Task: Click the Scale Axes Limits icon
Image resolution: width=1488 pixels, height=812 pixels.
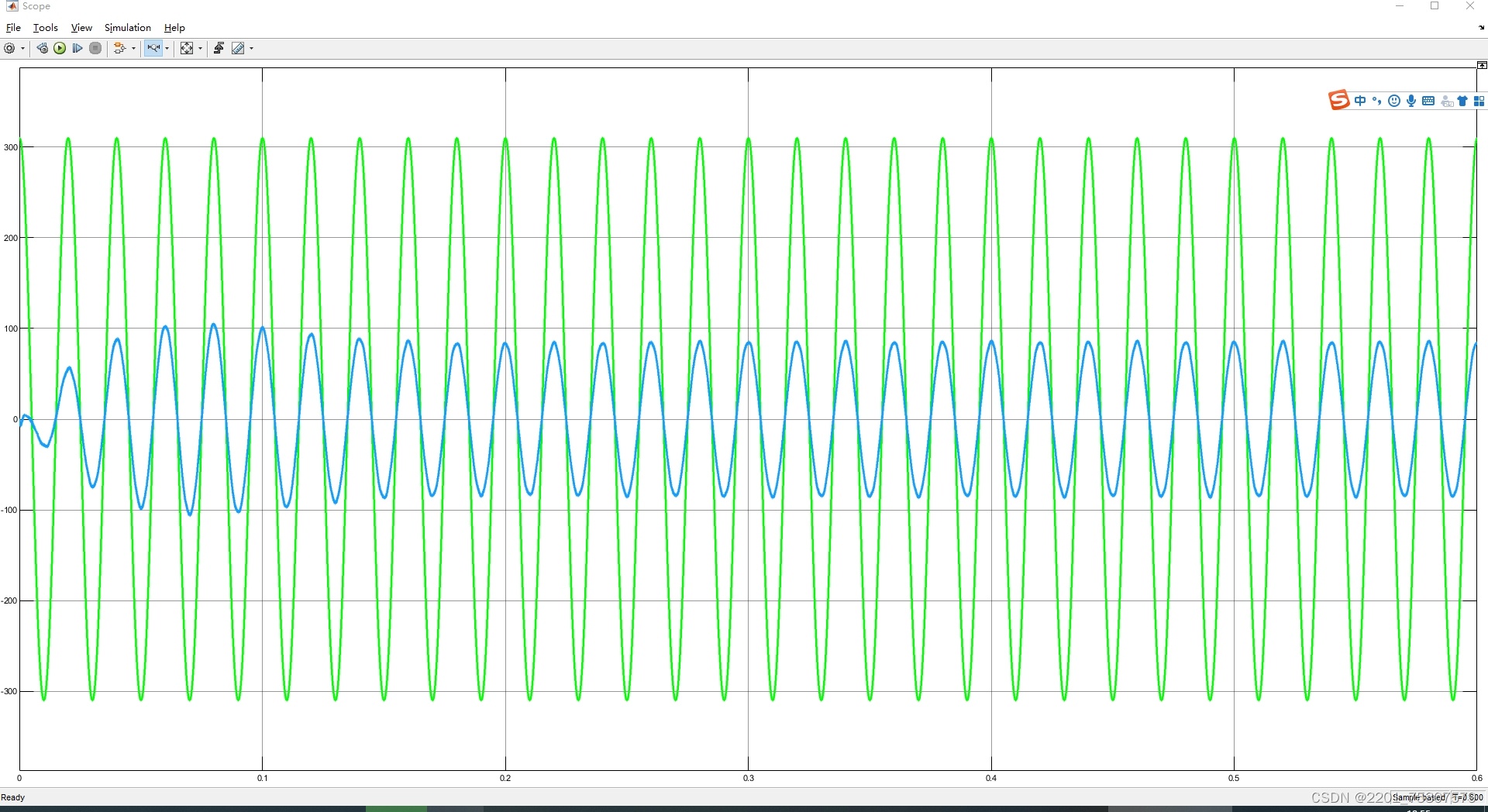Action: (187, 48)
